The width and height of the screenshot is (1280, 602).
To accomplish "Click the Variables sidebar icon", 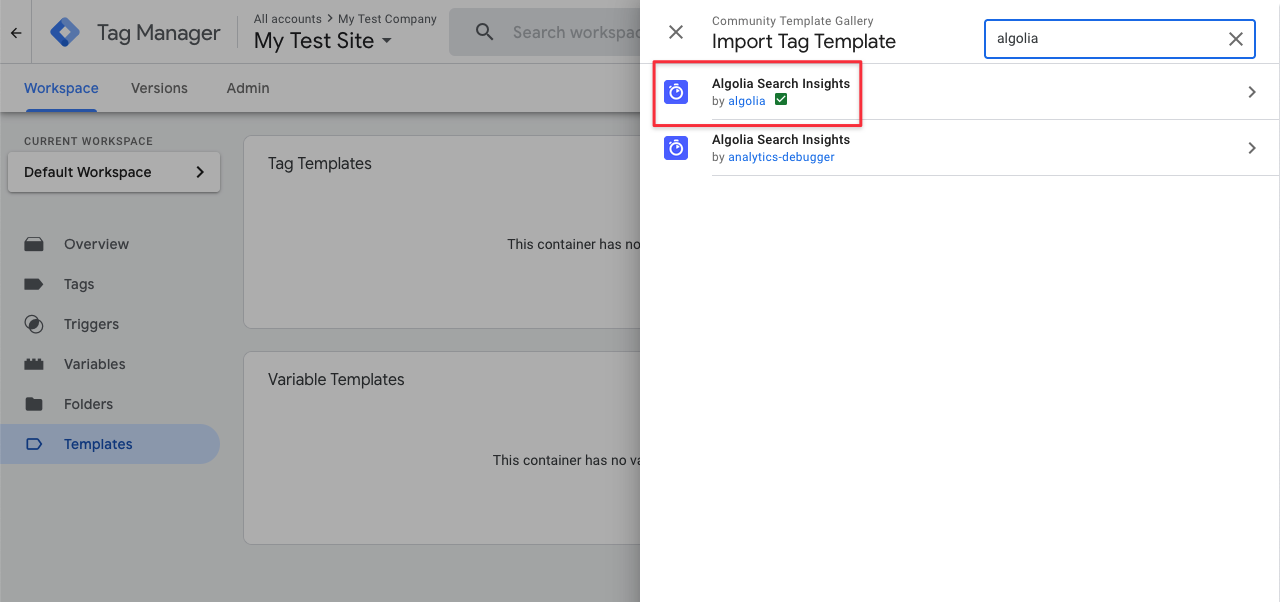I will (34, 364).
